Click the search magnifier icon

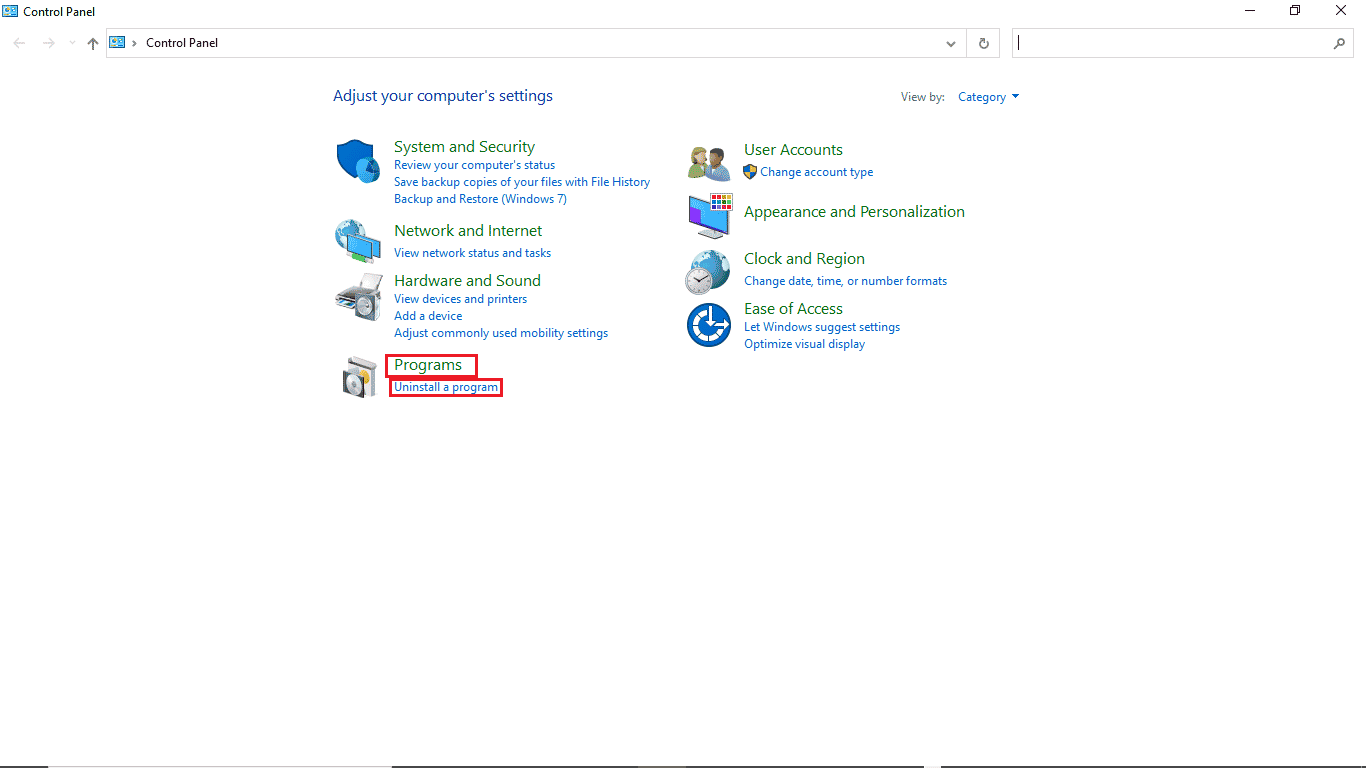tap(1340, 43)
